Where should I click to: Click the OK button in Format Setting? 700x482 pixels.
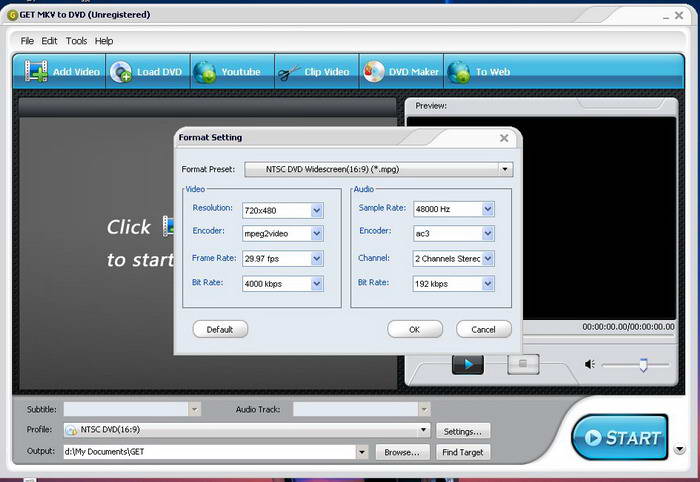coord(415,329)
